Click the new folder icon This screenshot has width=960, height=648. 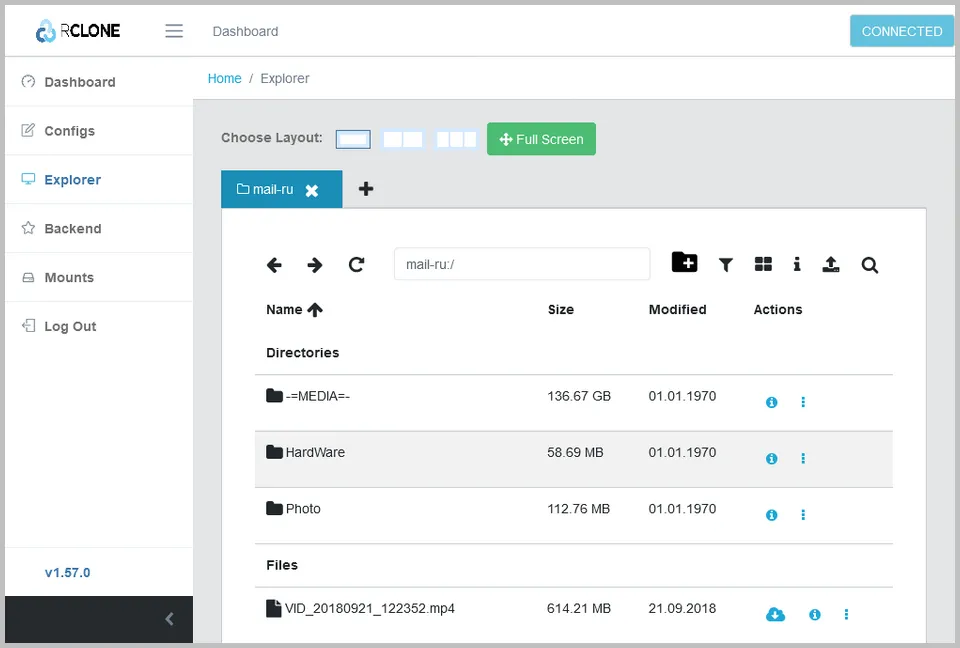(684, 263)
